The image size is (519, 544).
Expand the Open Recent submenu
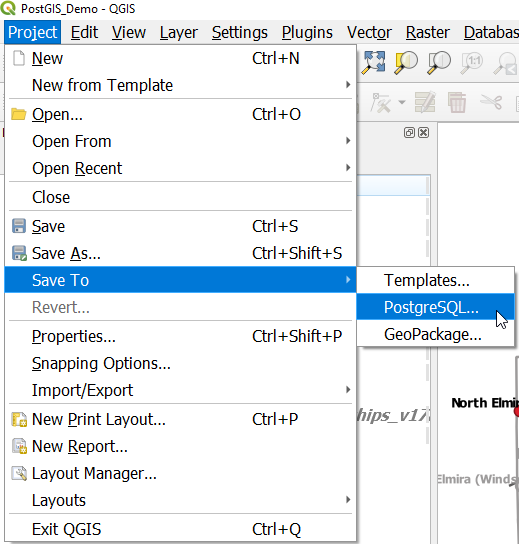click(x=180, y=168)
